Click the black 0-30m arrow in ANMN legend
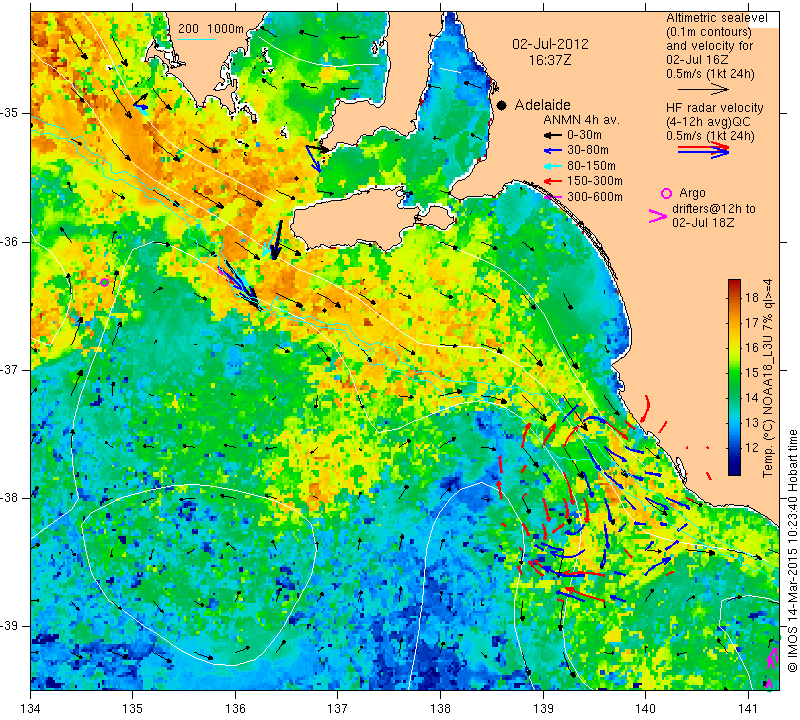The width and height of the screenshot is (800, 720). pos(552,135)
